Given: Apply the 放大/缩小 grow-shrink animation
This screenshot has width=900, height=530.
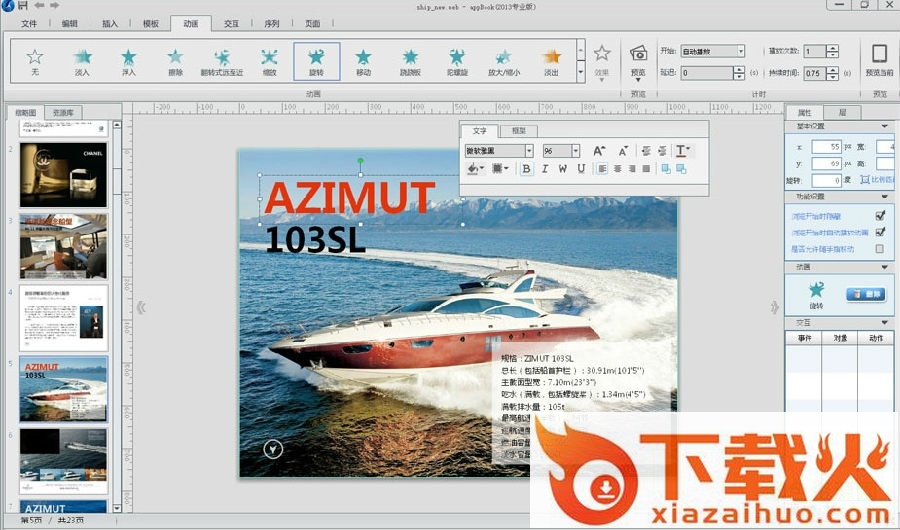Looking at the screenshot, I should pos(504,61).
